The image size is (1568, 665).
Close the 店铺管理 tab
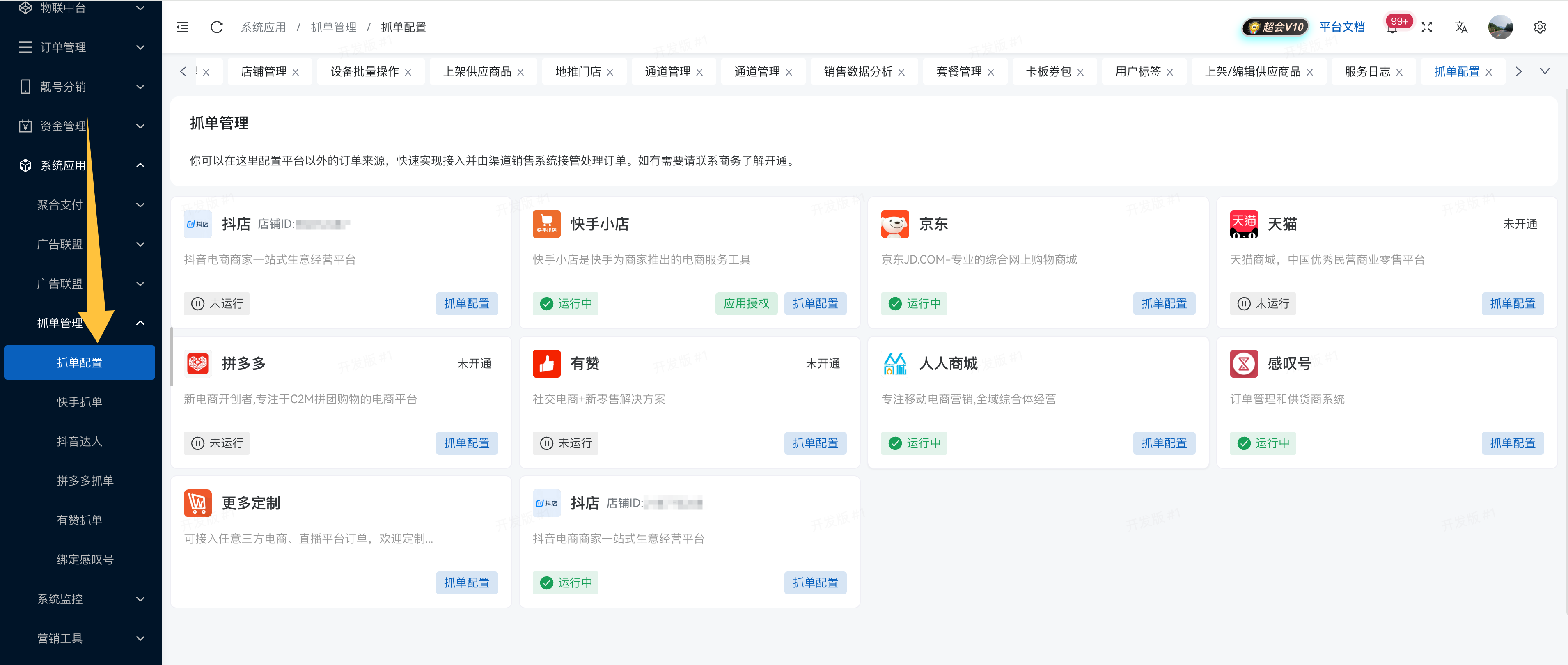[296, 71]
